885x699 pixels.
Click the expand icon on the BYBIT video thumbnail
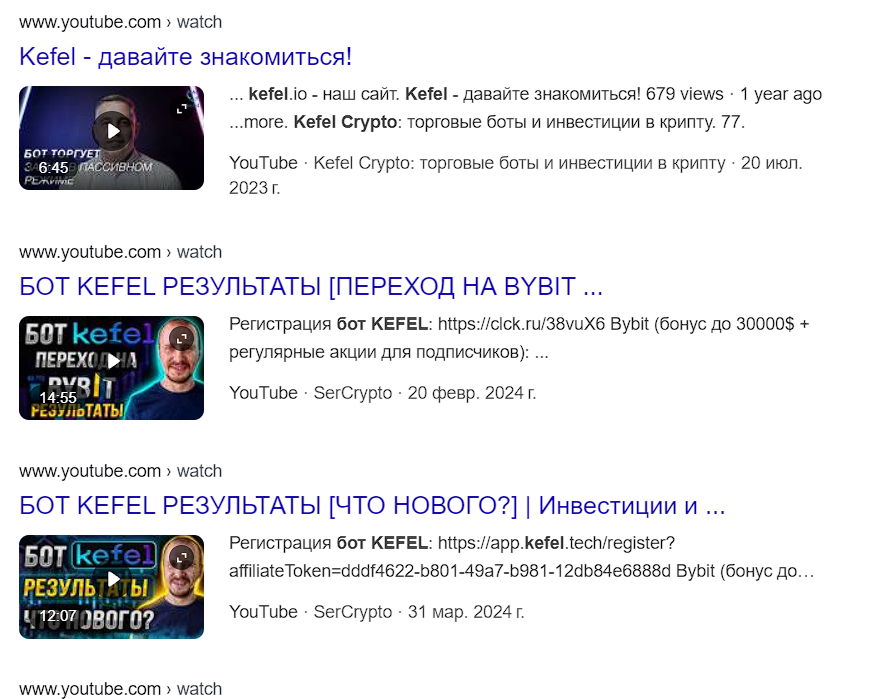[181, 339]
